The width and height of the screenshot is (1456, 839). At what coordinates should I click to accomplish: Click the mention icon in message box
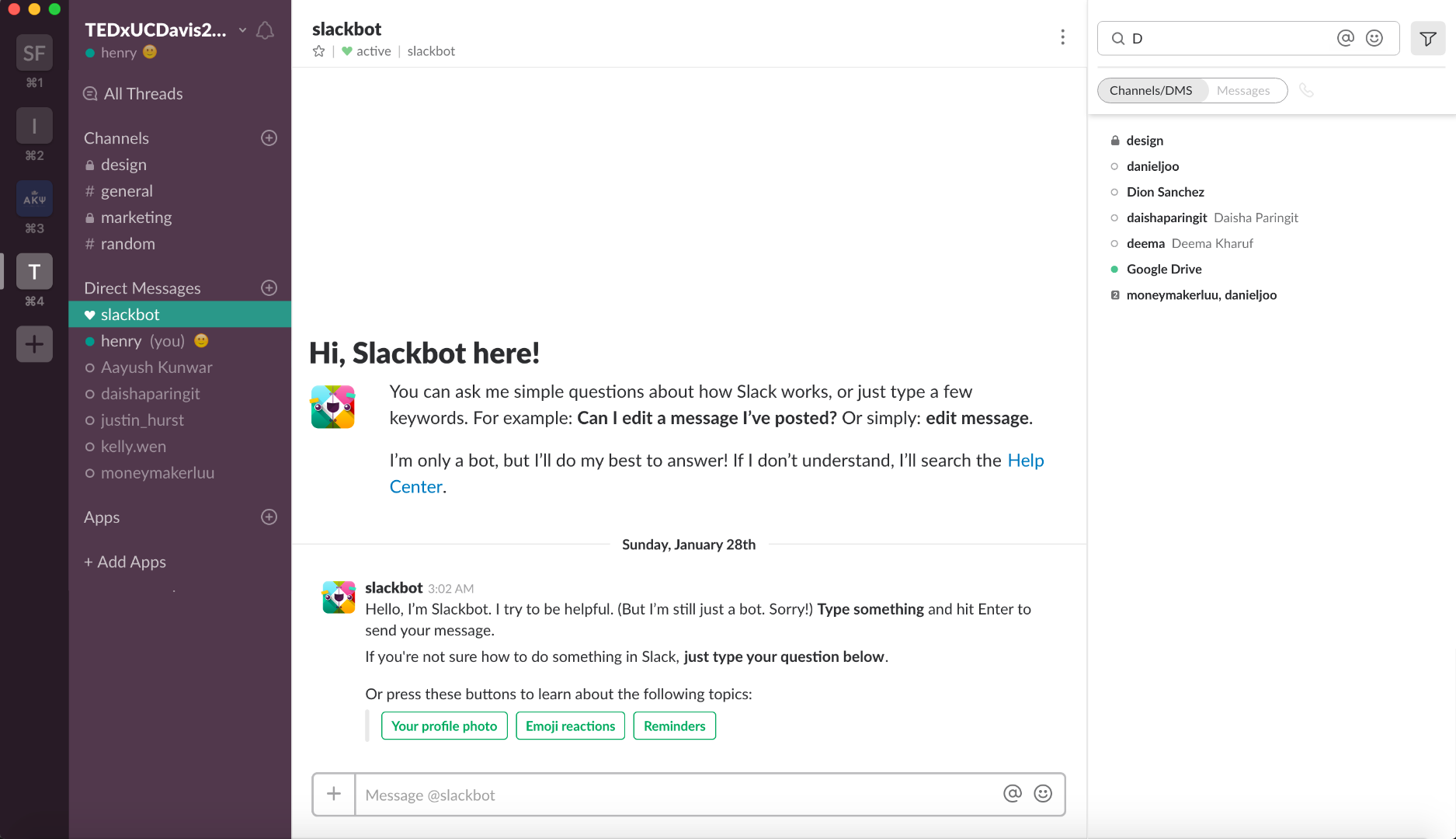[x=1012, y=793]
